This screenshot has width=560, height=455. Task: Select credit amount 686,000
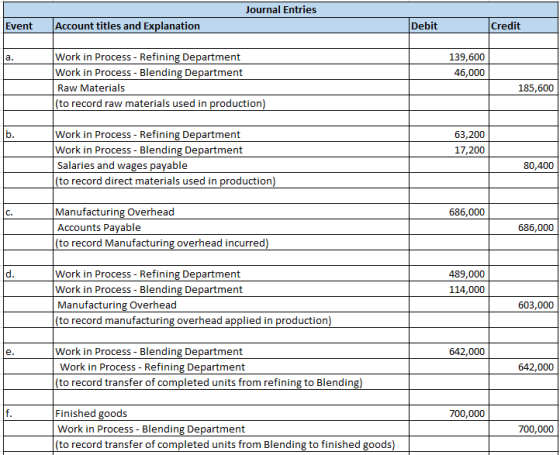(x=523, y=227)
